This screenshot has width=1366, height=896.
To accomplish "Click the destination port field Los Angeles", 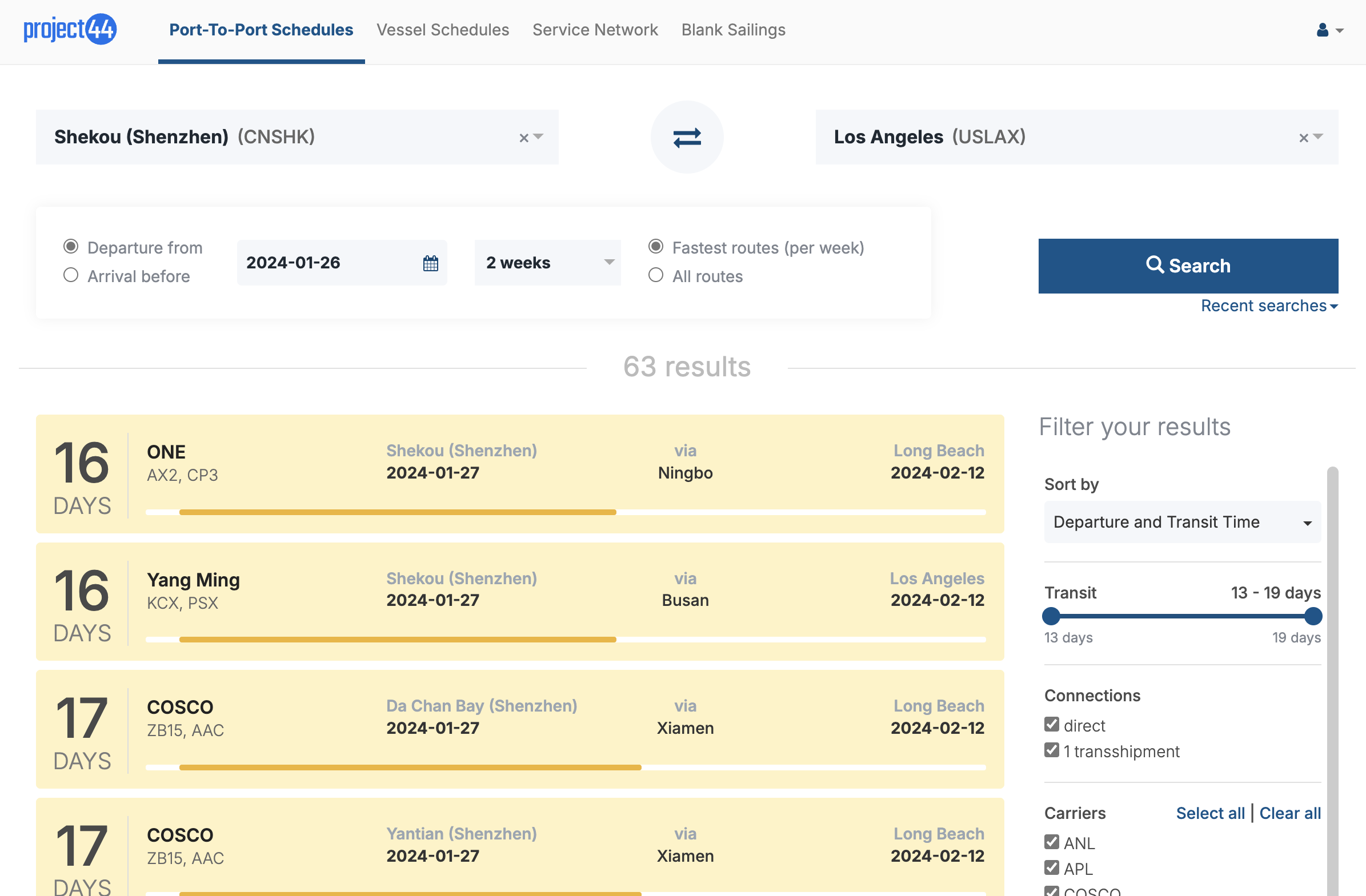I will pyautogui.click(x=1077, y=137).
